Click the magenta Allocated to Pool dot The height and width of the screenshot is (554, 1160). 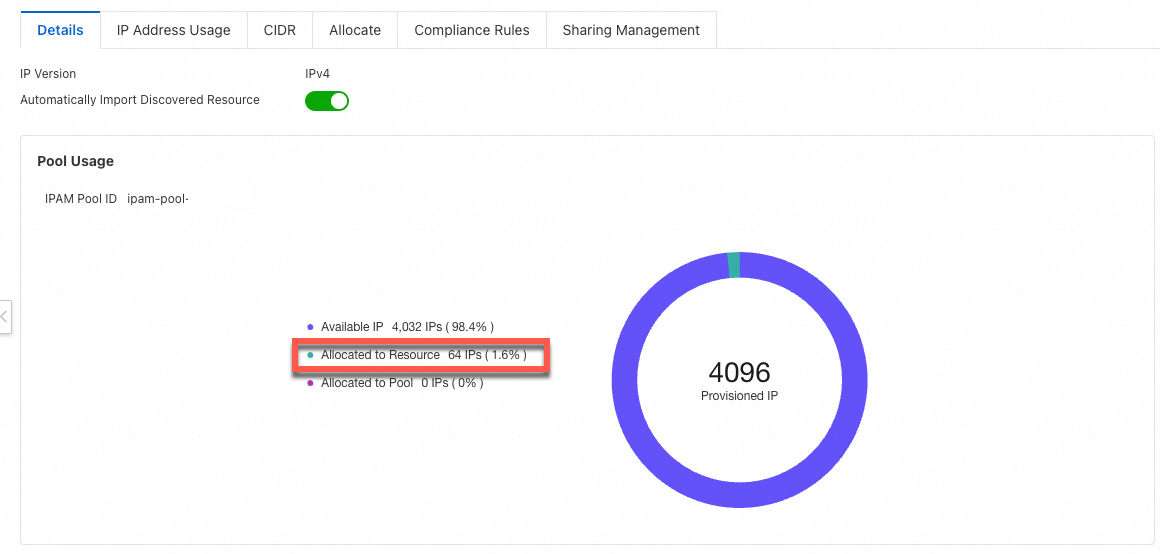[x=311, y=383]
